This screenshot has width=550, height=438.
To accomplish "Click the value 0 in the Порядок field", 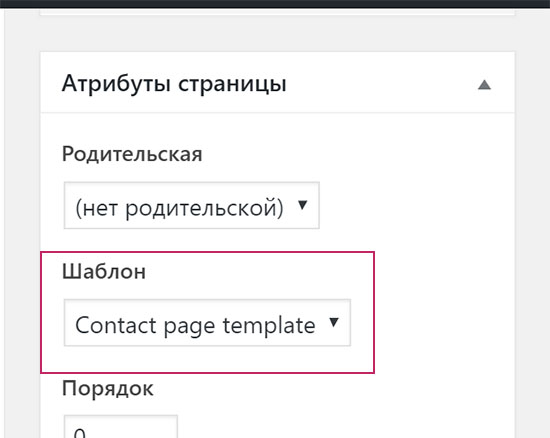I will [80, 432].
